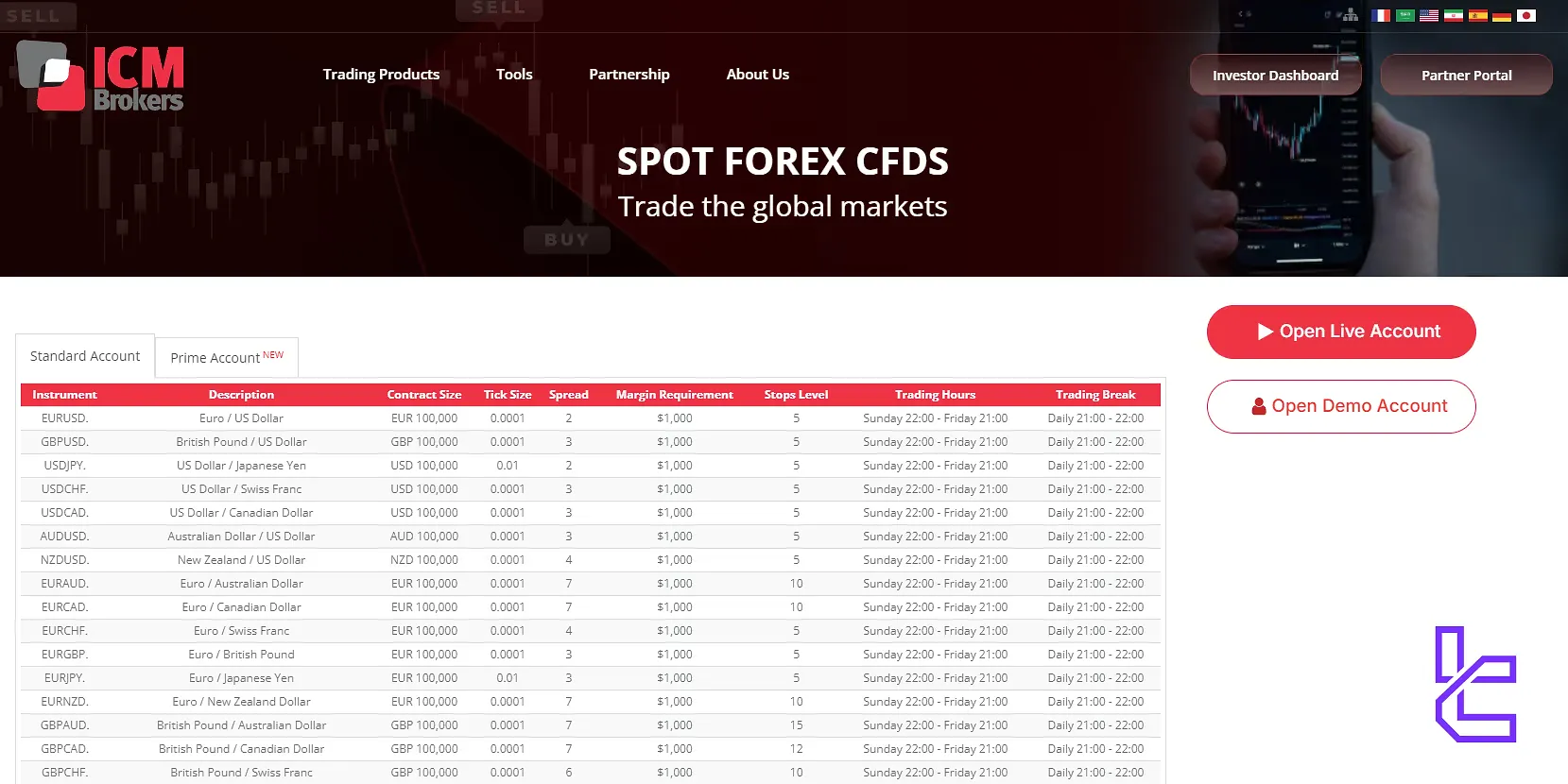Choose the United States flag for English
The width and height of the screenshot is (1568, 784).
[x=1429, y=15]
